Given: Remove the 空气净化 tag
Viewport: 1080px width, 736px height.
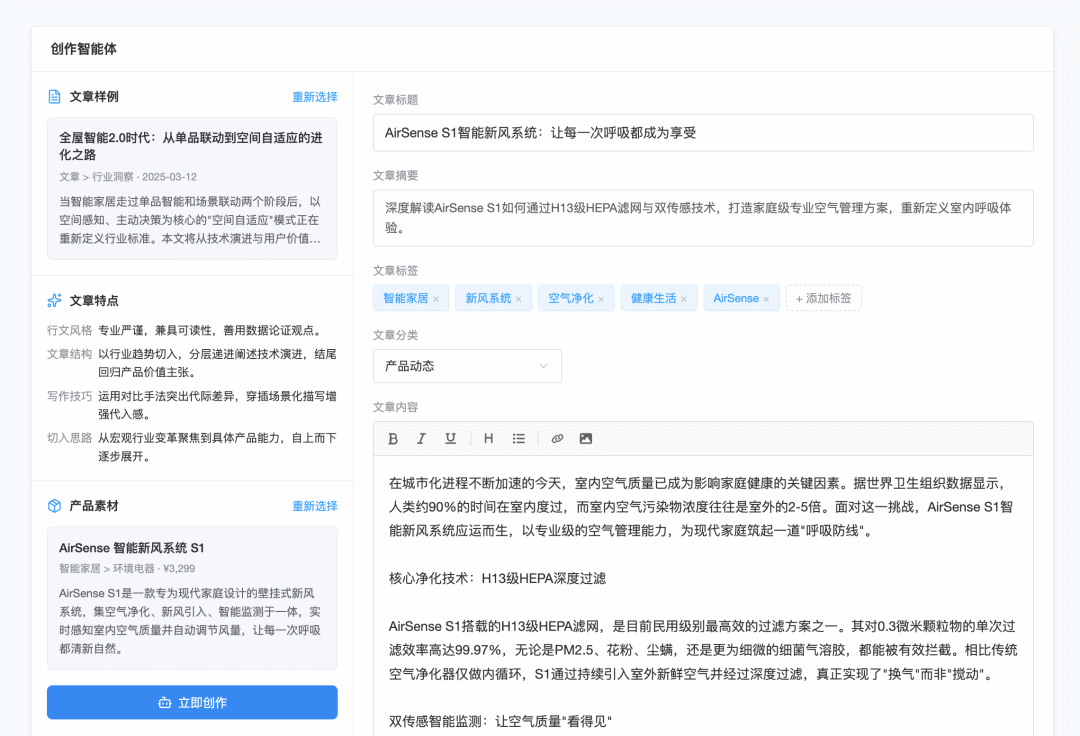Looking at the screenshot, I should click(601, 299).
